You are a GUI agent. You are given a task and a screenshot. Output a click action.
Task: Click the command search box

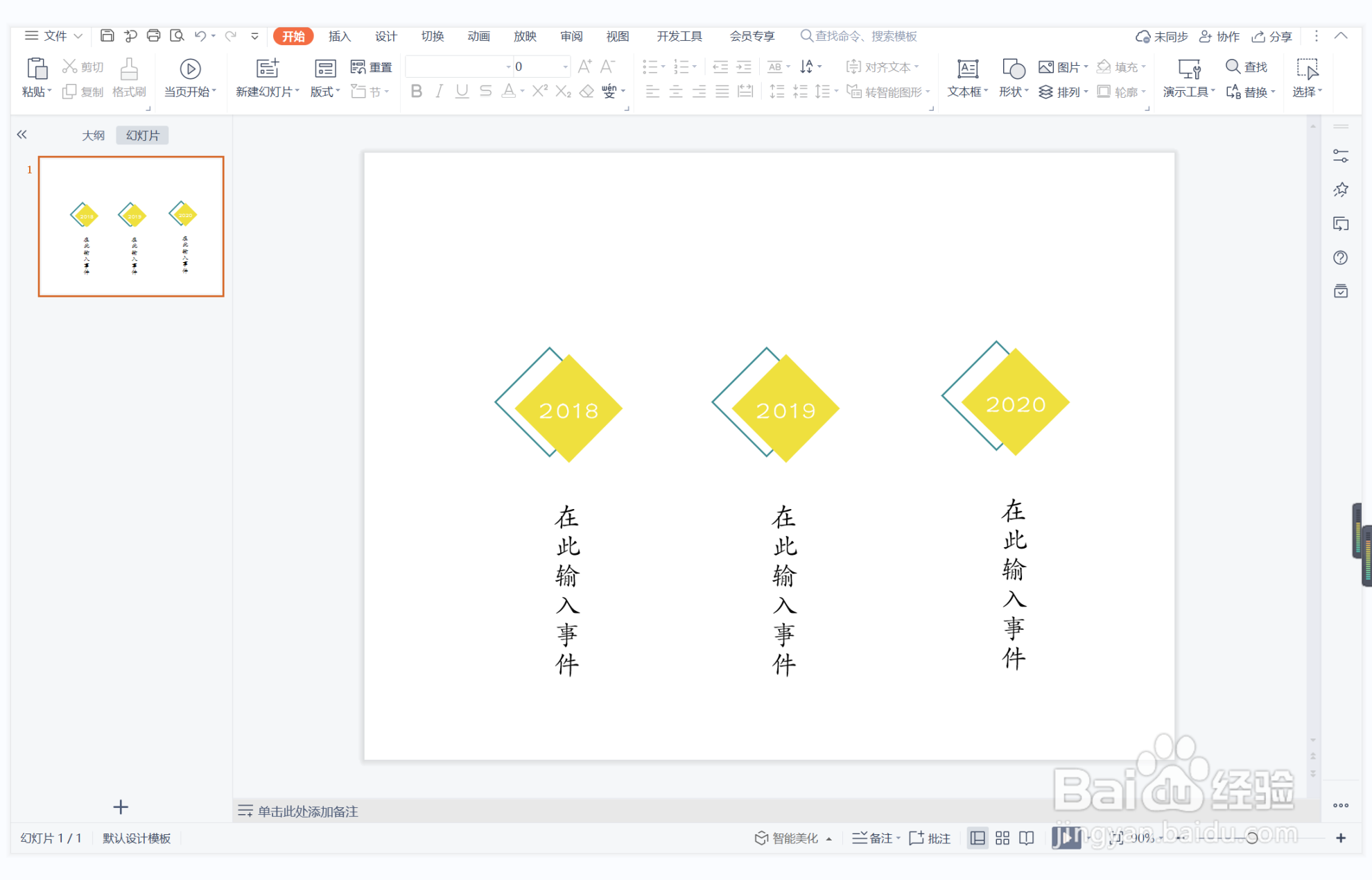point(859,36)
